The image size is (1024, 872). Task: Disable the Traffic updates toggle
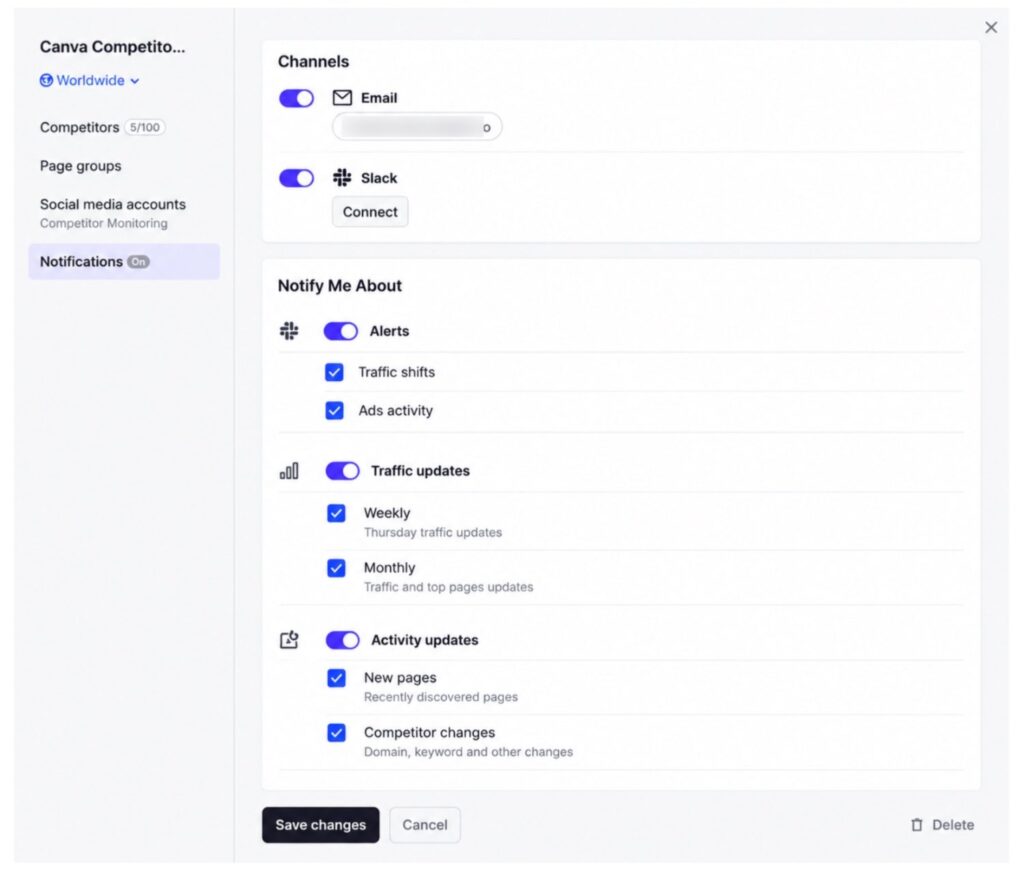coord(342,471)
